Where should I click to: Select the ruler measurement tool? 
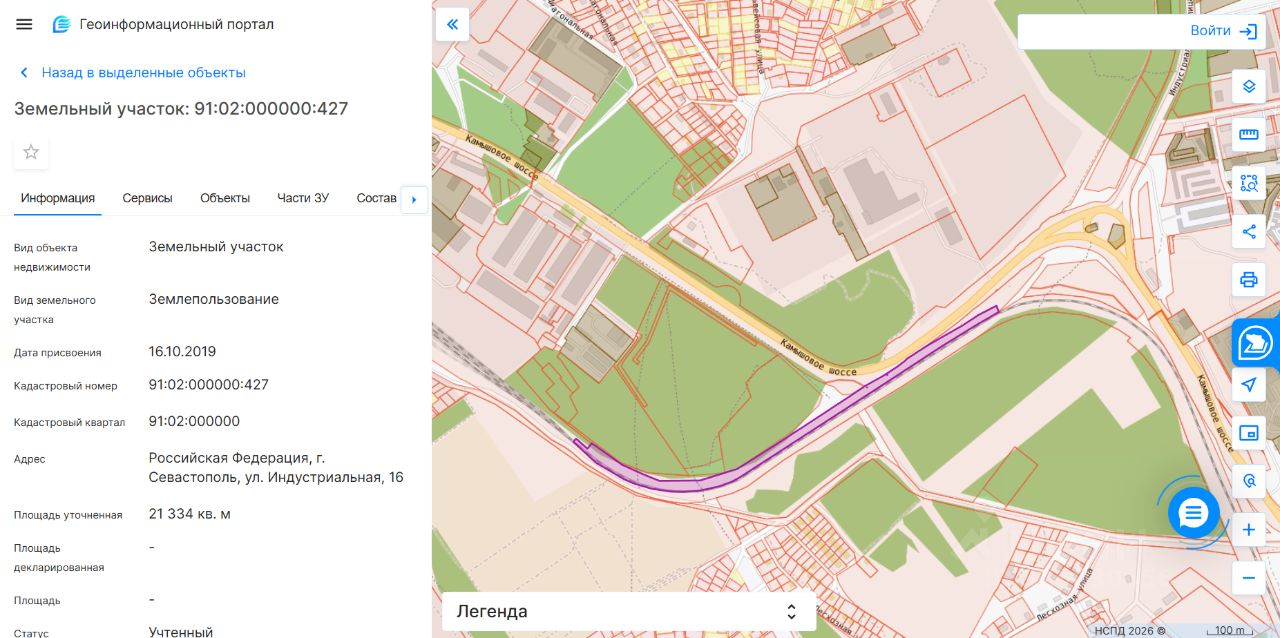click(x=1248, y=134)
